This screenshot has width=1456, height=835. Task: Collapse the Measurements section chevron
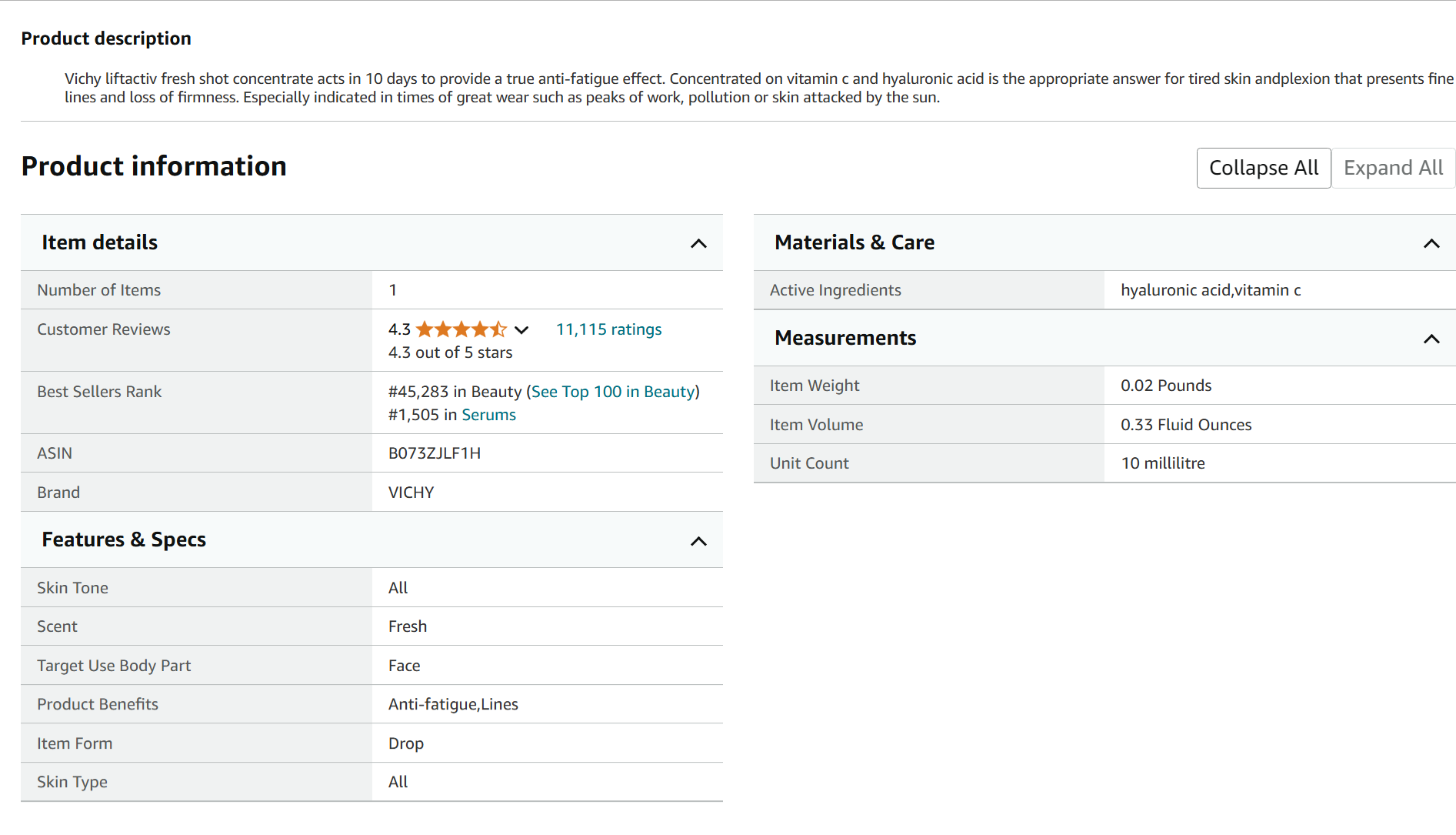tap(1431, 339)
